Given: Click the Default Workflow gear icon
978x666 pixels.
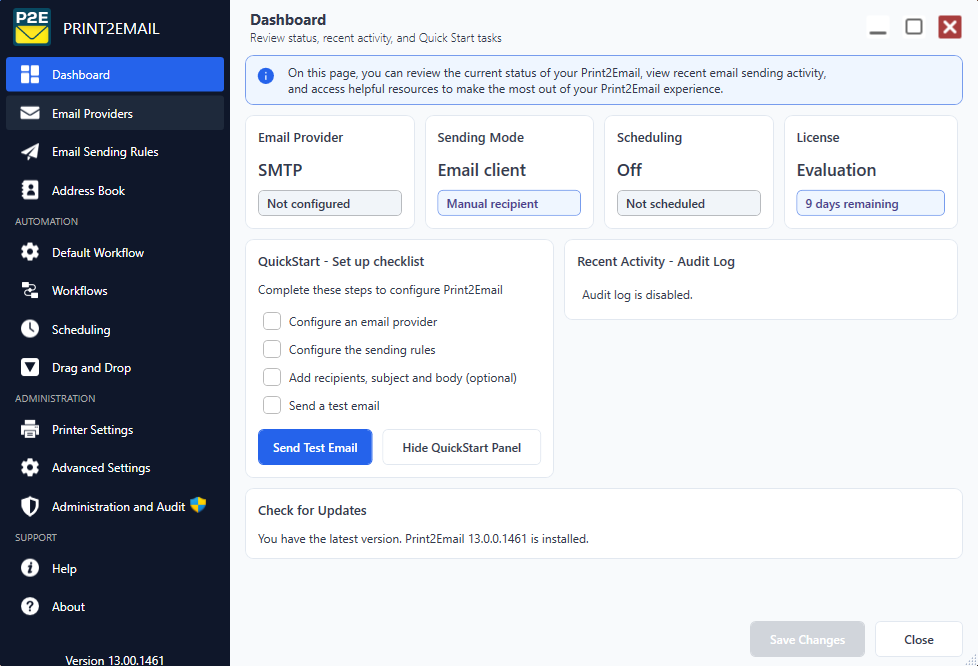Looking at the screenshot, I should coord(30,252).
